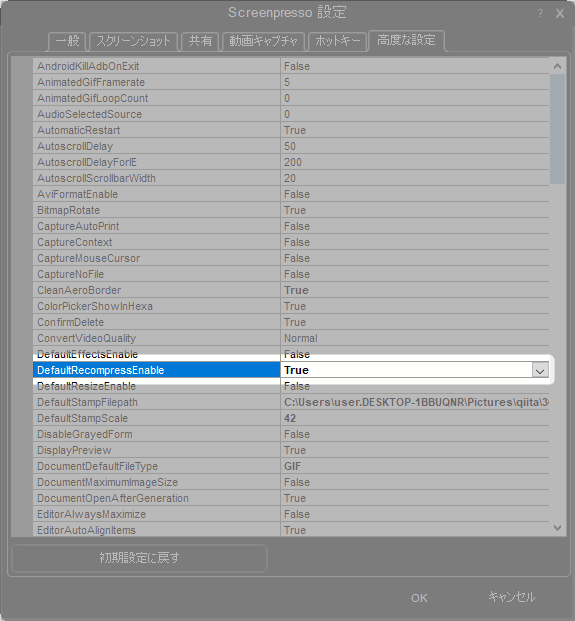Click the 初期設定に戻す button
The image size is (575, 621).
139,558
